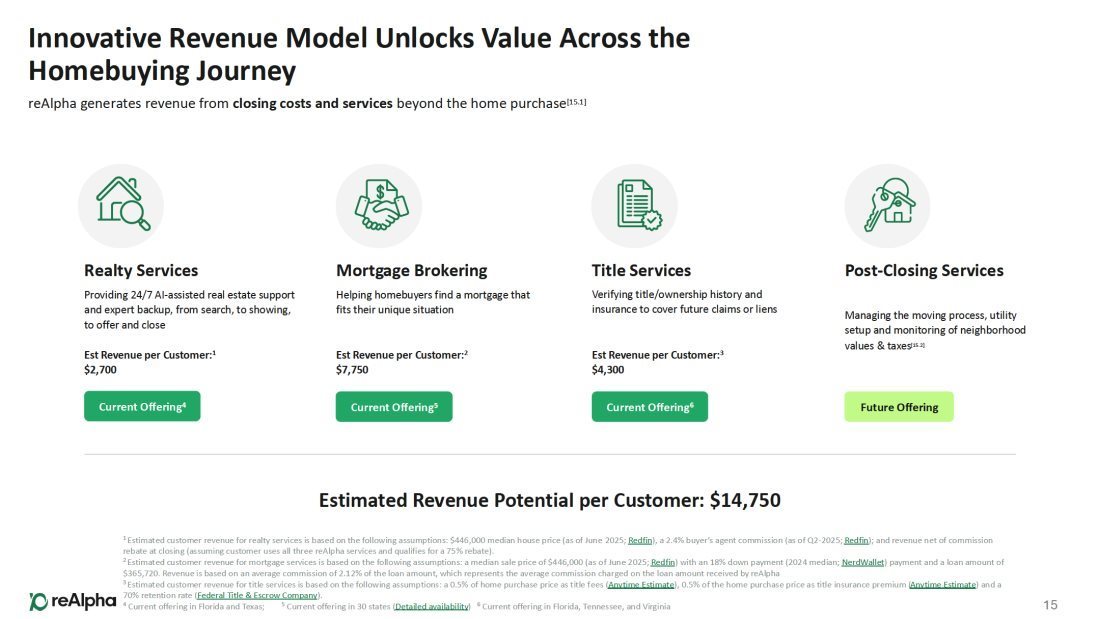Viewport: 1100px width, 619px height.
Task: Click the slide number 15
Action: pyautogui.click(x=1050, y=604)
